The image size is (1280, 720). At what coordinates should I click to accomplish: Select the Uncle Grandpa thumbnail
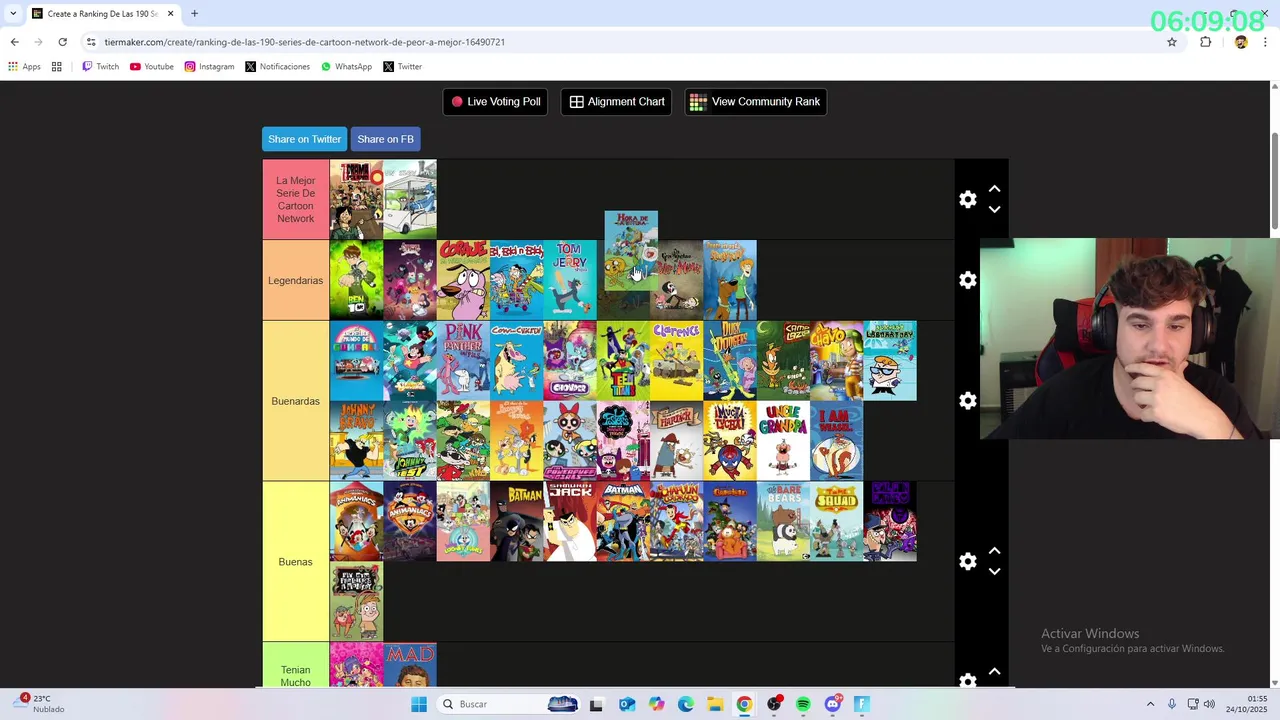coord(784,441)
